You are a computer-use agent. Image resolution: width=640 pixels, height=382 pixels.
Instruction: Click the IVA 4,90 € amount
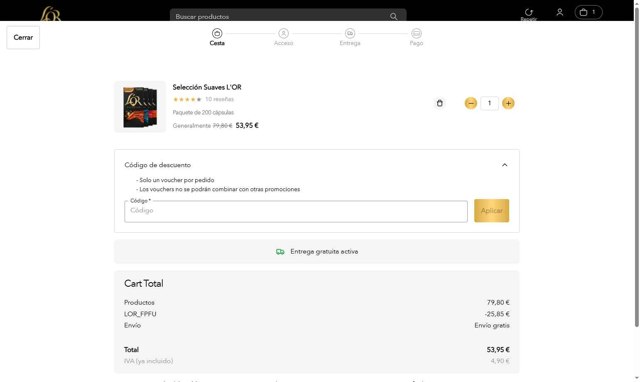(x=500, y=361)
